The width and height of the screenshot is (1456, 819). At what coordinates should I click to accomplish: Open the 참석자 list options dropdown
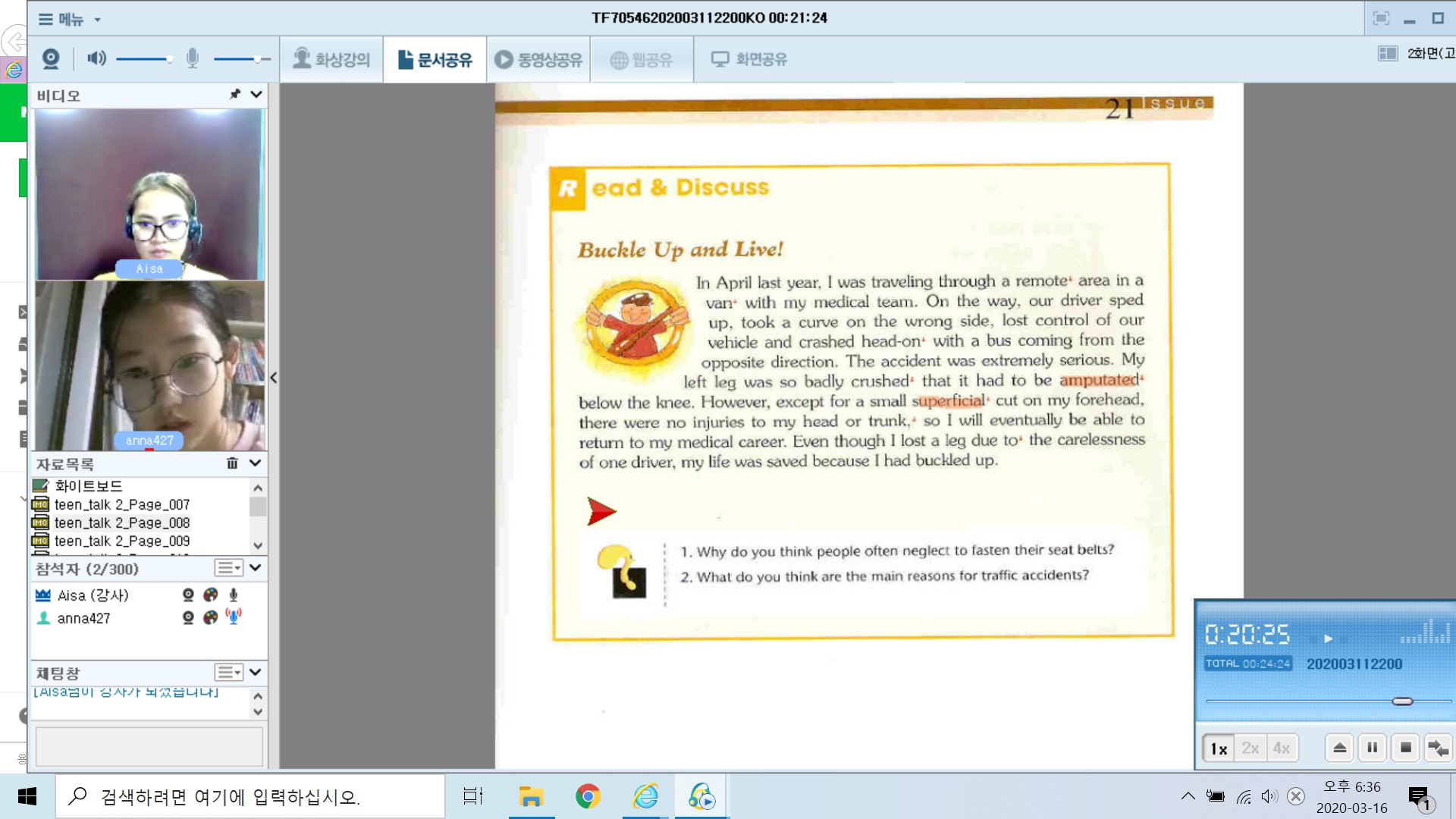(x=228, y=568)
